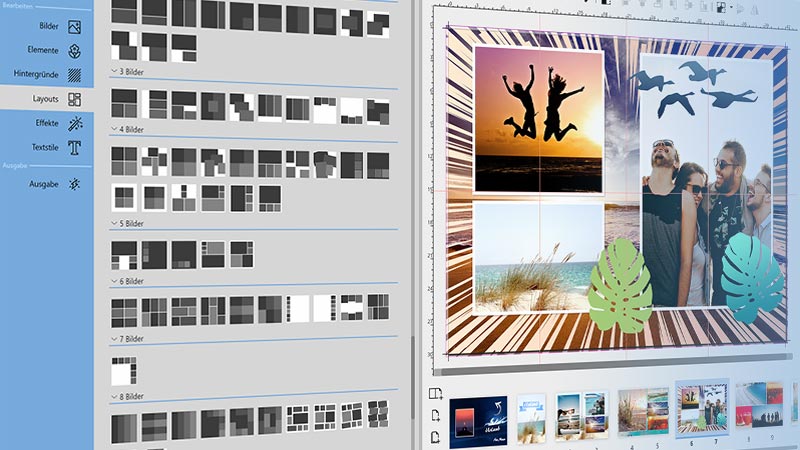Collapse the 5 Bilder section
This screenshot has height=450, width=800.
tap(113, 223)
